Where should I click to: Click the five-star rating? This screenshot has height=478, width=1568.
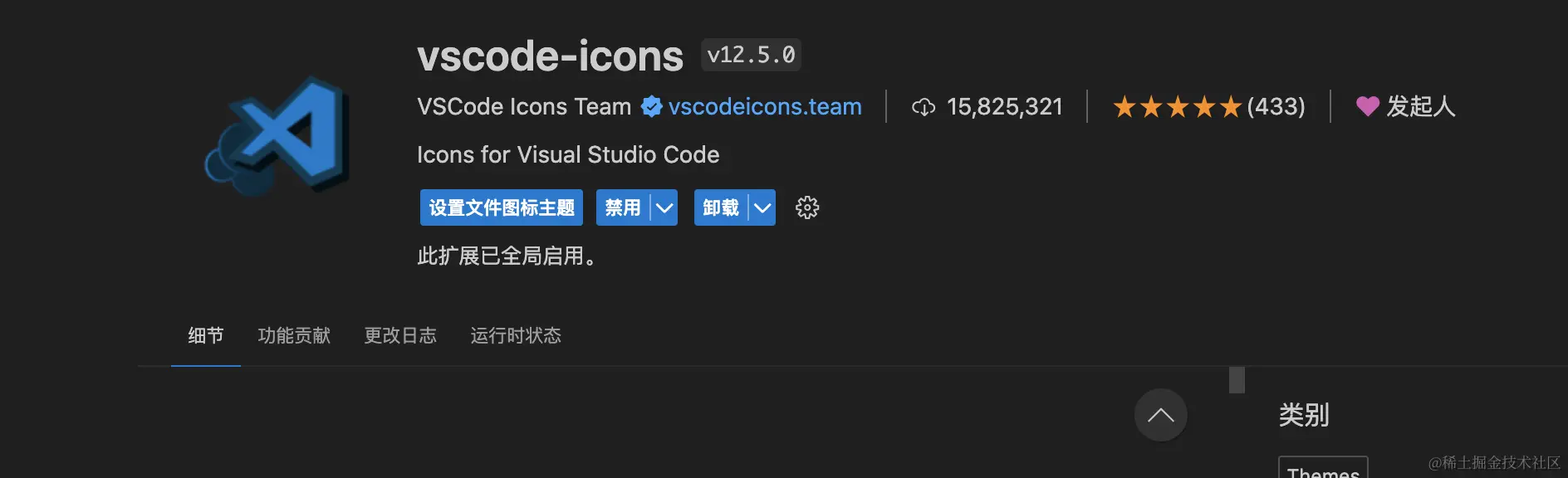1177,107
